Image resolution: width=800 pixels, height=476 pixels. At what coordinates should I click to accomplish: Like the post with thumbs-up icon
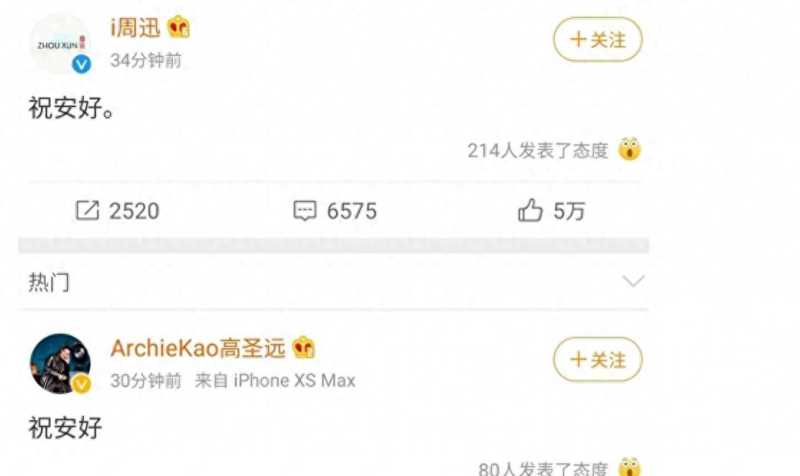pos(530,210)
